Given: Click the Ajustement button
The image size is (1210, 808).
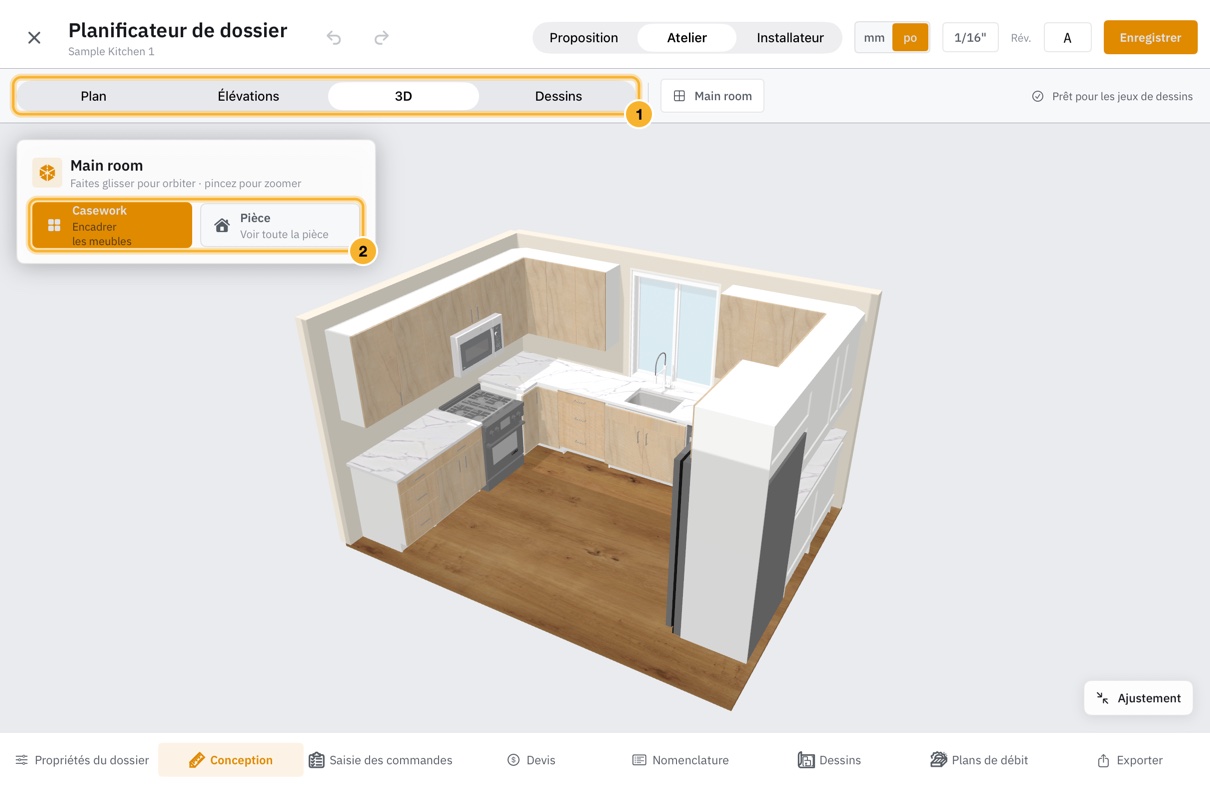Looking at the screenshot, I should [1138, 698].
